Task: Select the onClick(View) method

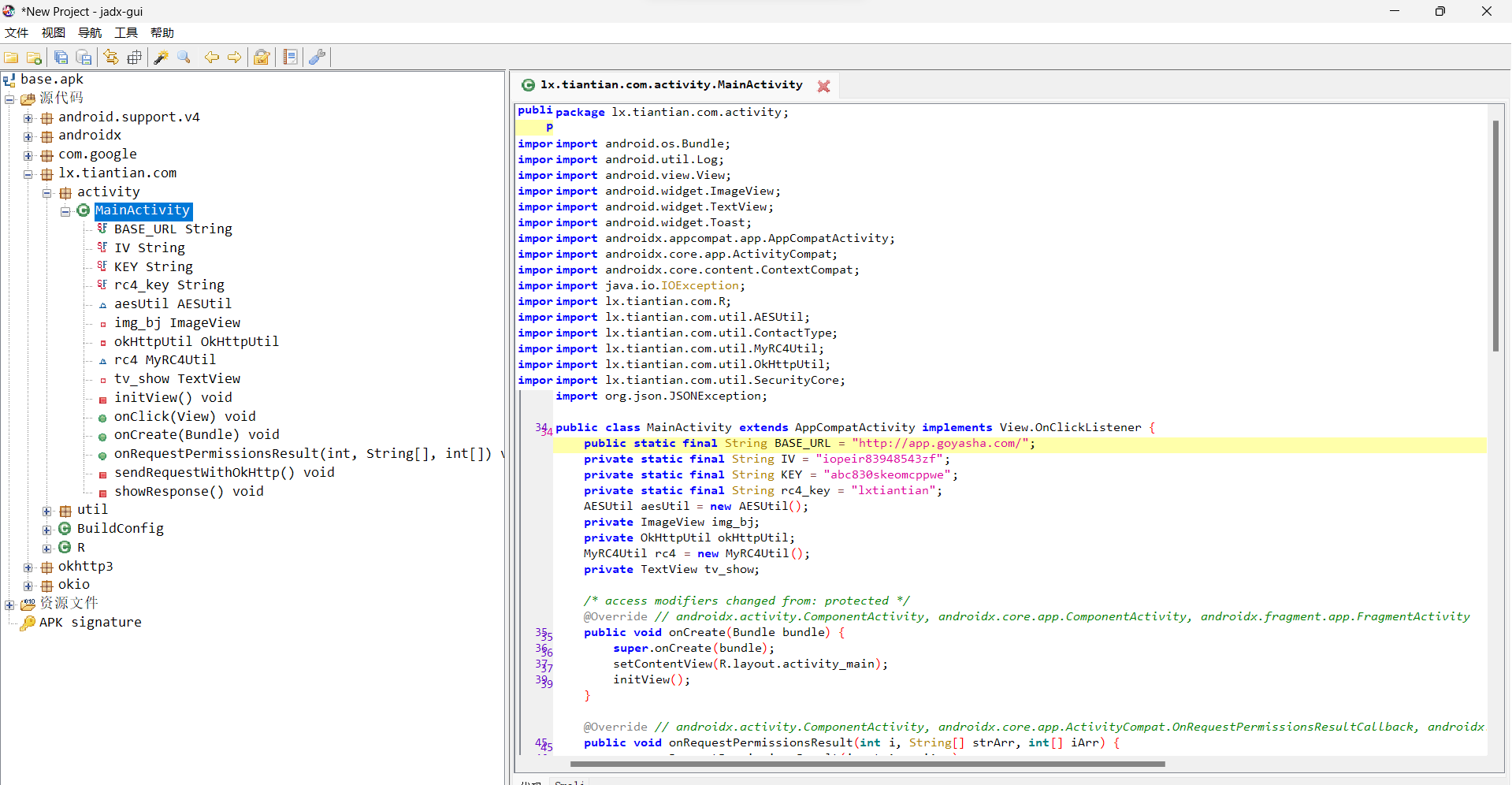Action: (185, 417)
